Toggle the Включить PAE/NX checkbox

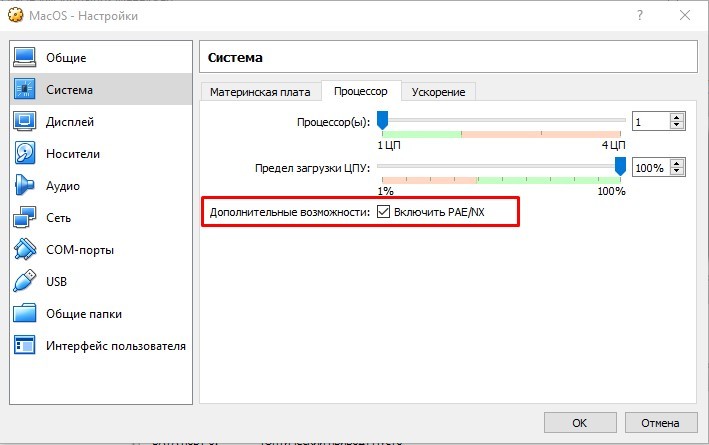tap(384, 213)
